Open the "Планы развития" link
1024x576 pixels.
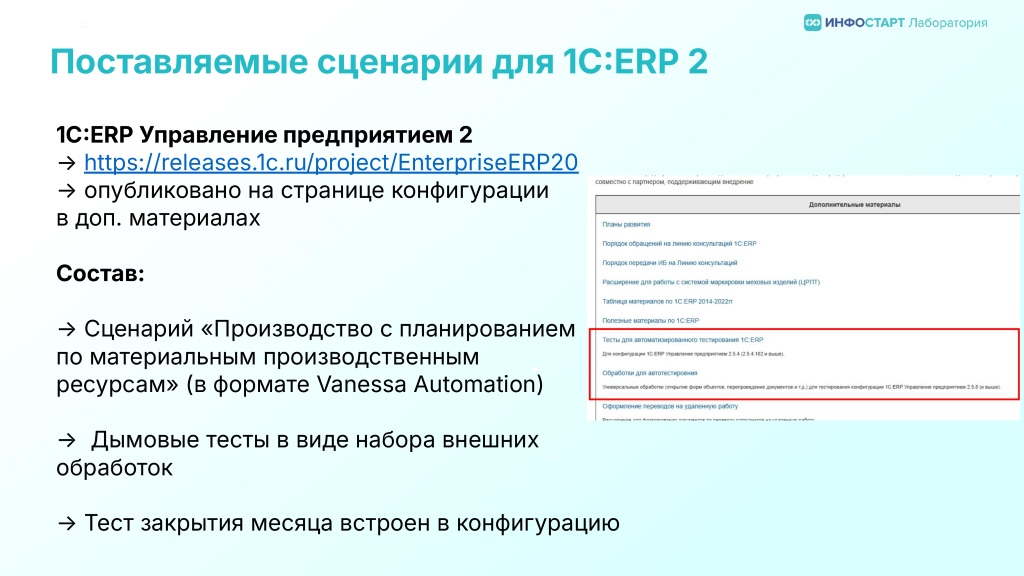(626, 225)
